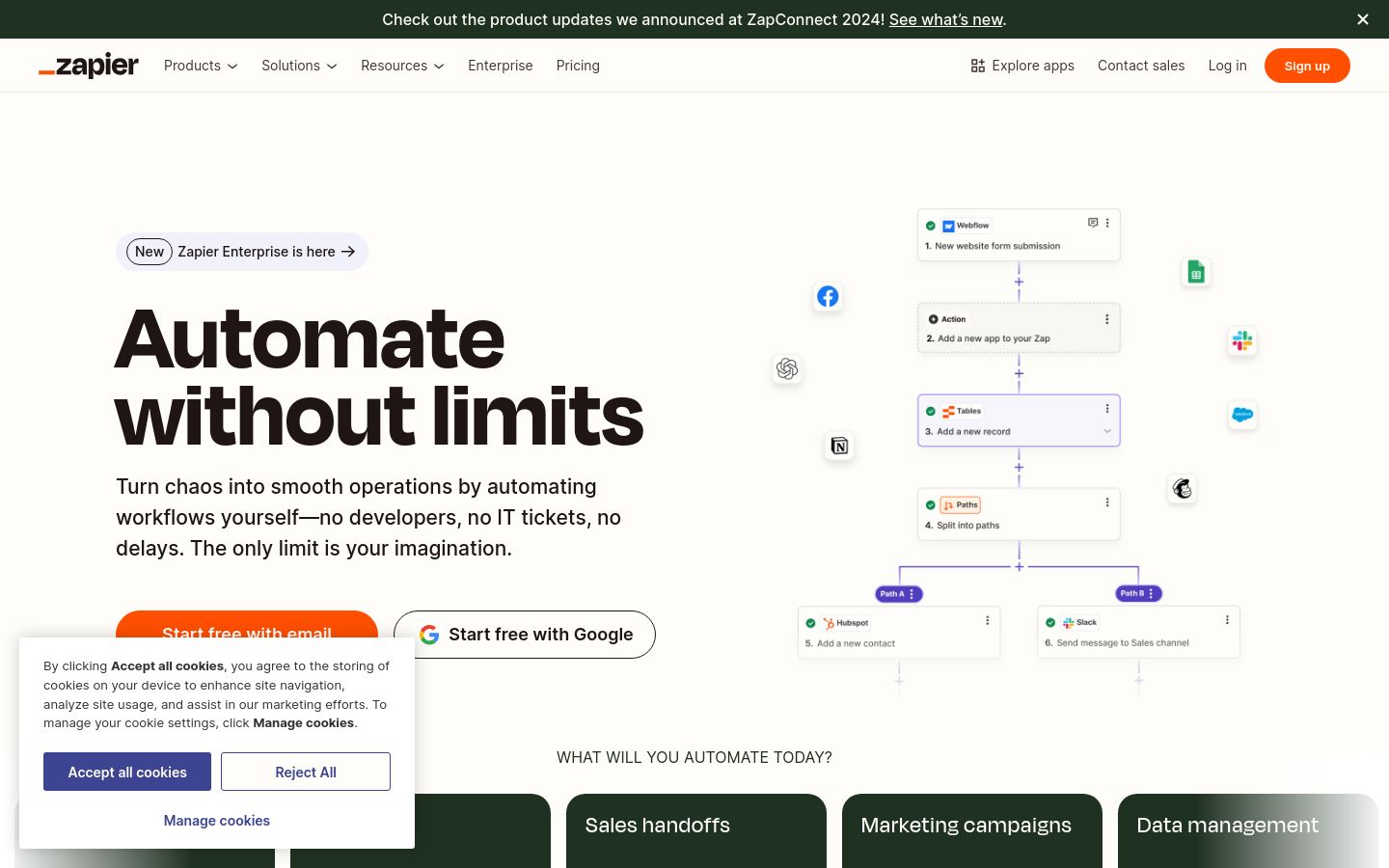The width and height of the screenshot is (1389, 868).
Task: Click the floating Slack app icon
Action: click(x=1242, y=340)
